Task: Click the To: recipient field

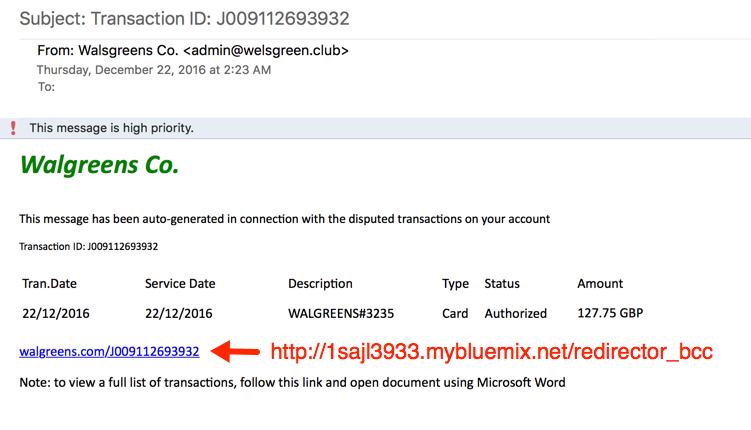Action: 46,87
